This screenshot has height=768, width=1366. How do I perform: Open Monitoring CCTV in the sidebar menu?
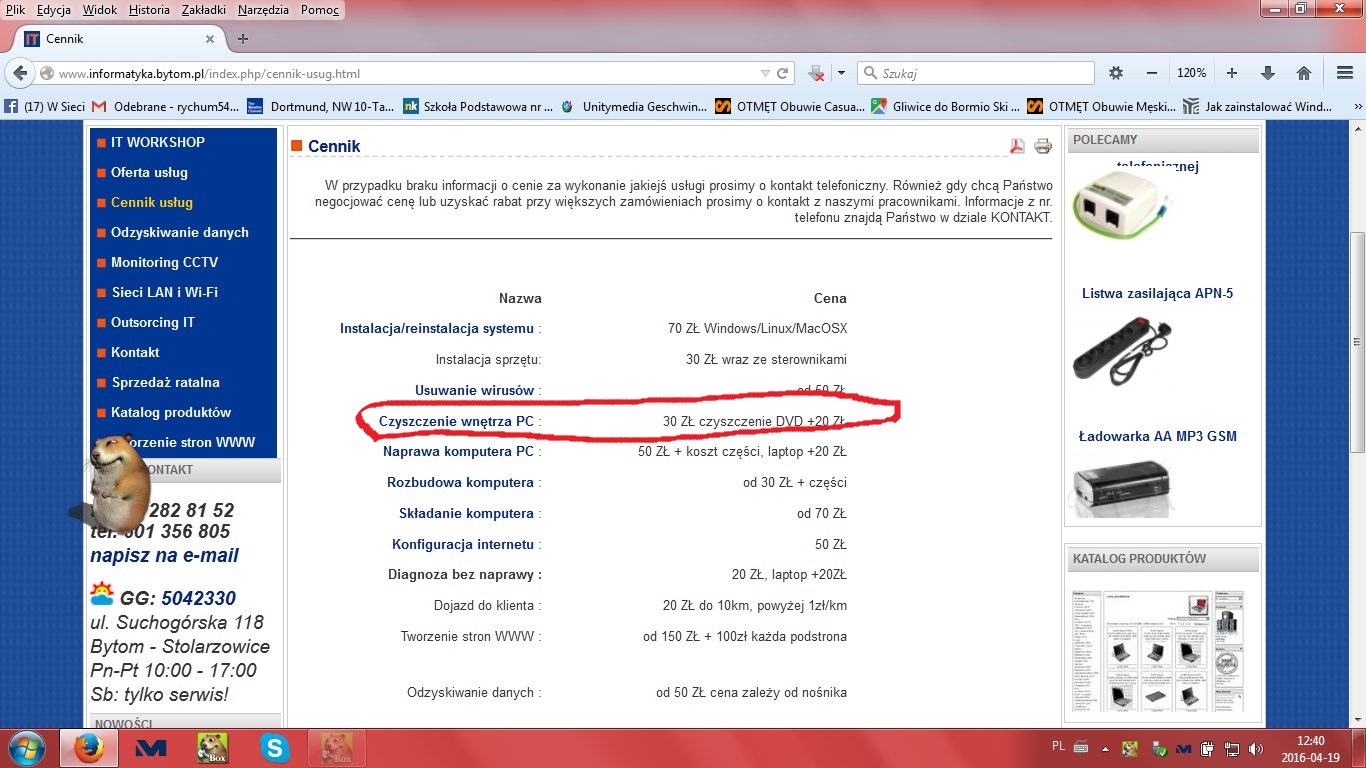coord(164,262)
